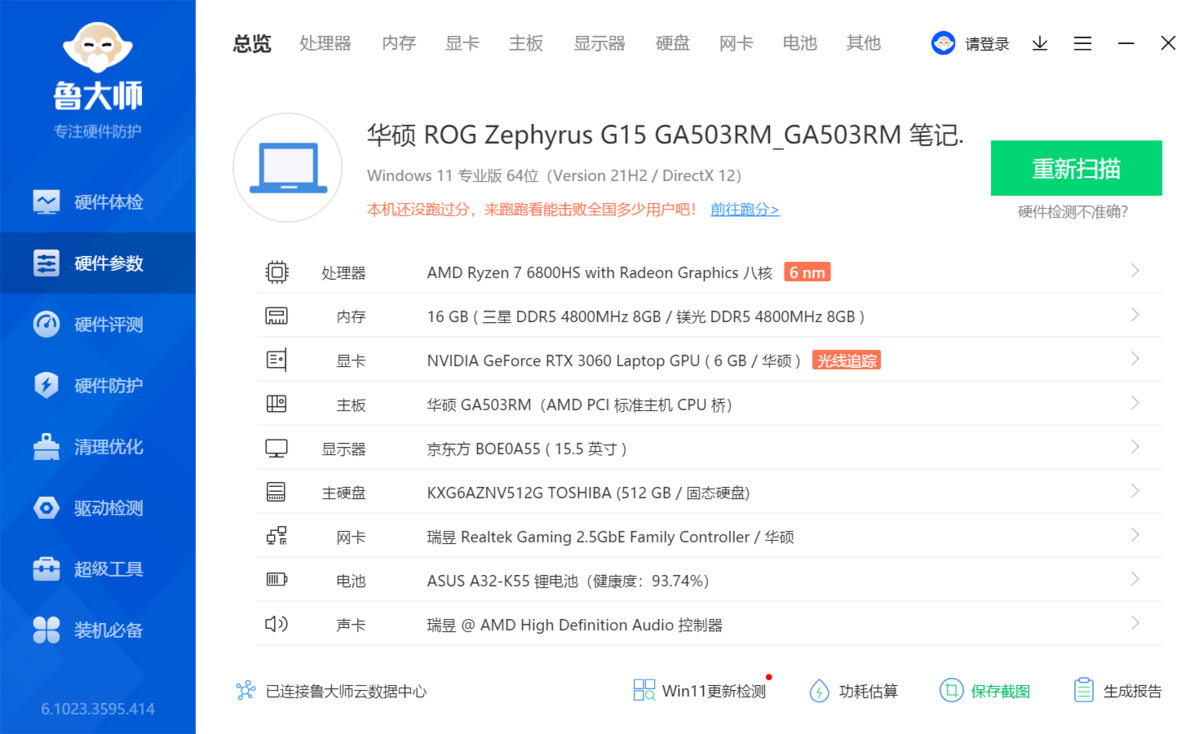Expand the 声卡 row chevron

[x=1135, y=623]
